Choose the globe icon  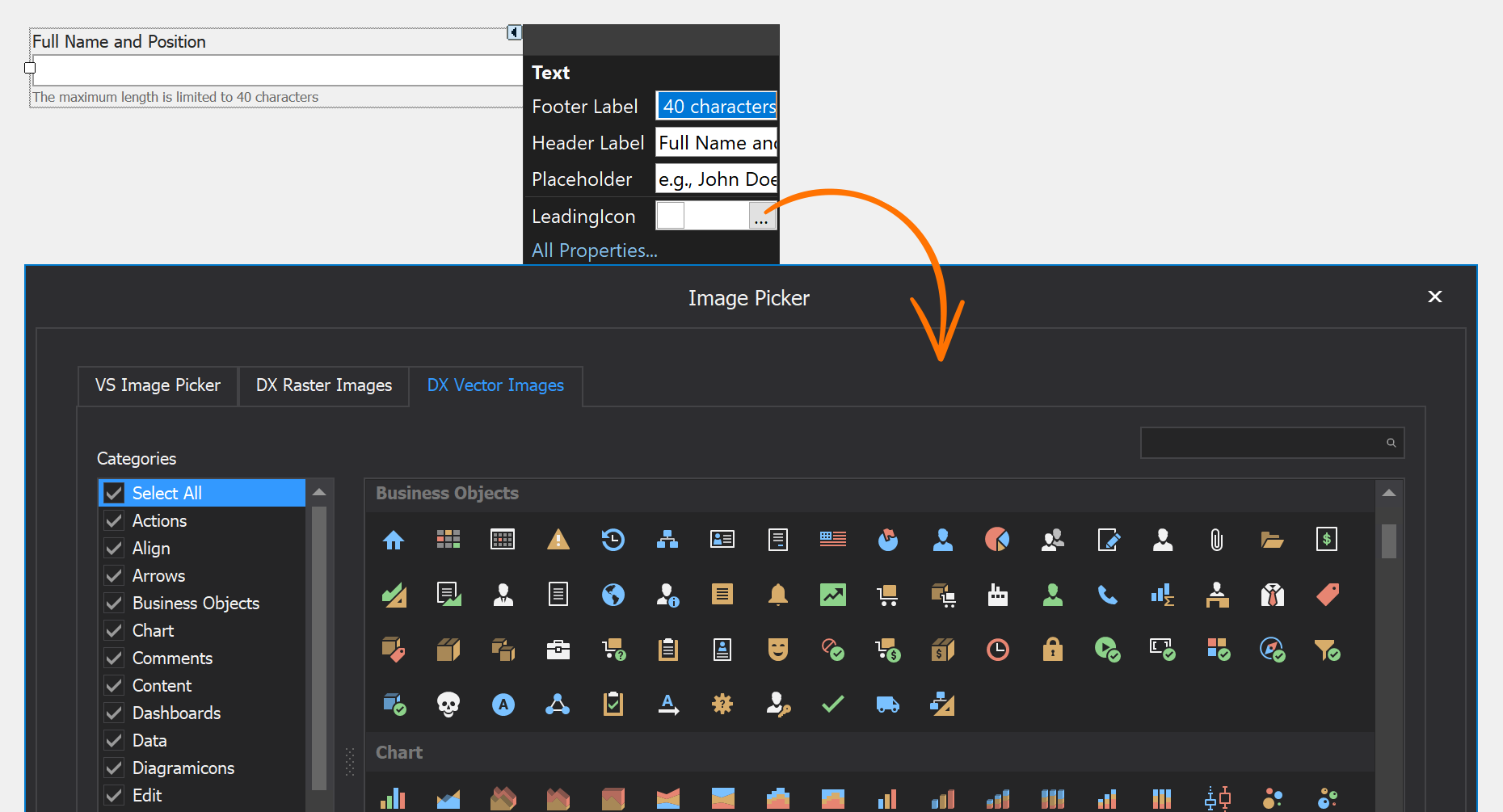click(613, 595)
